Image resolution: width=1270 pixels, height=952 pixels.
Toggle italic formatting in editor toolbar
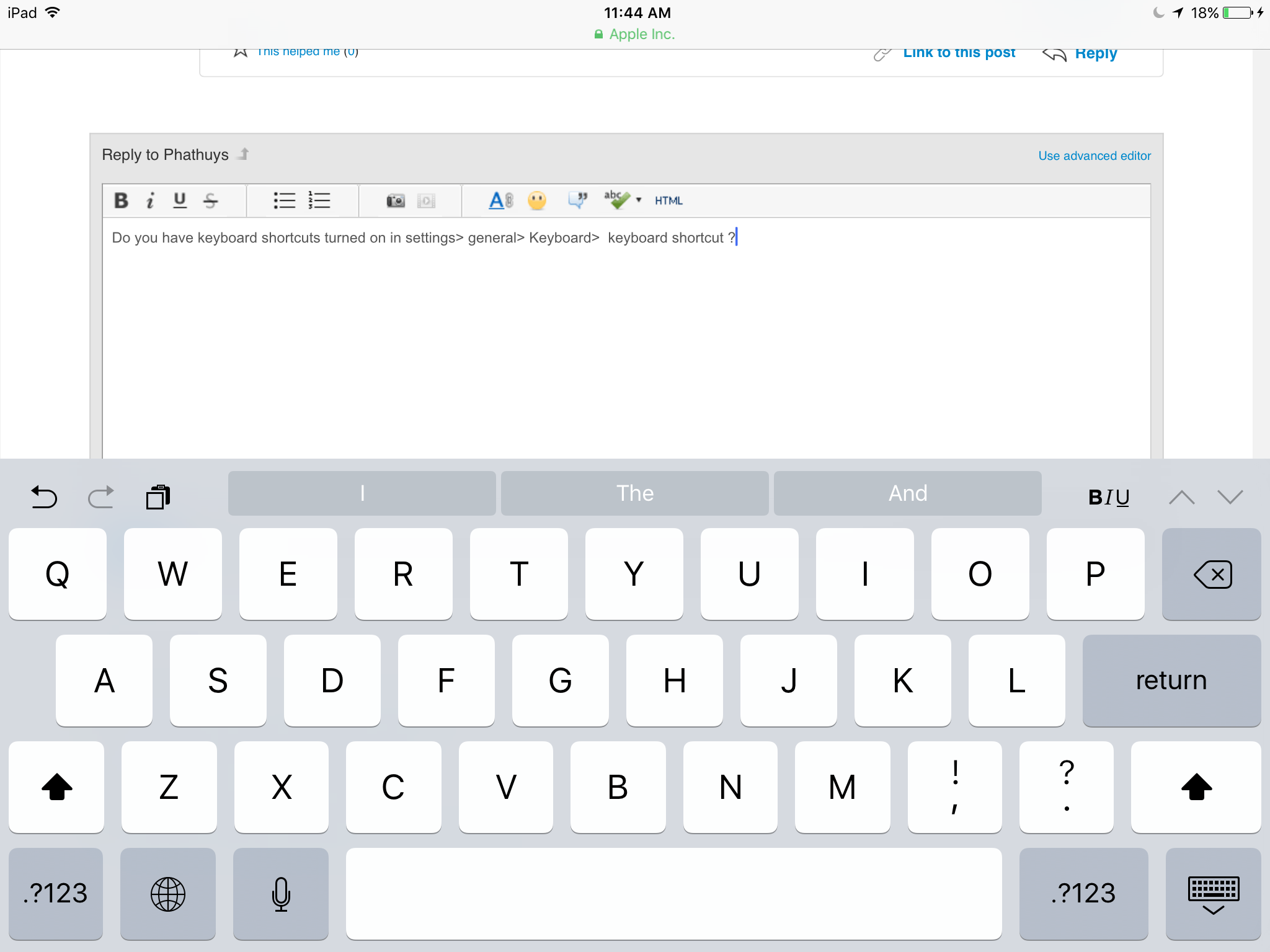point(150,200)
